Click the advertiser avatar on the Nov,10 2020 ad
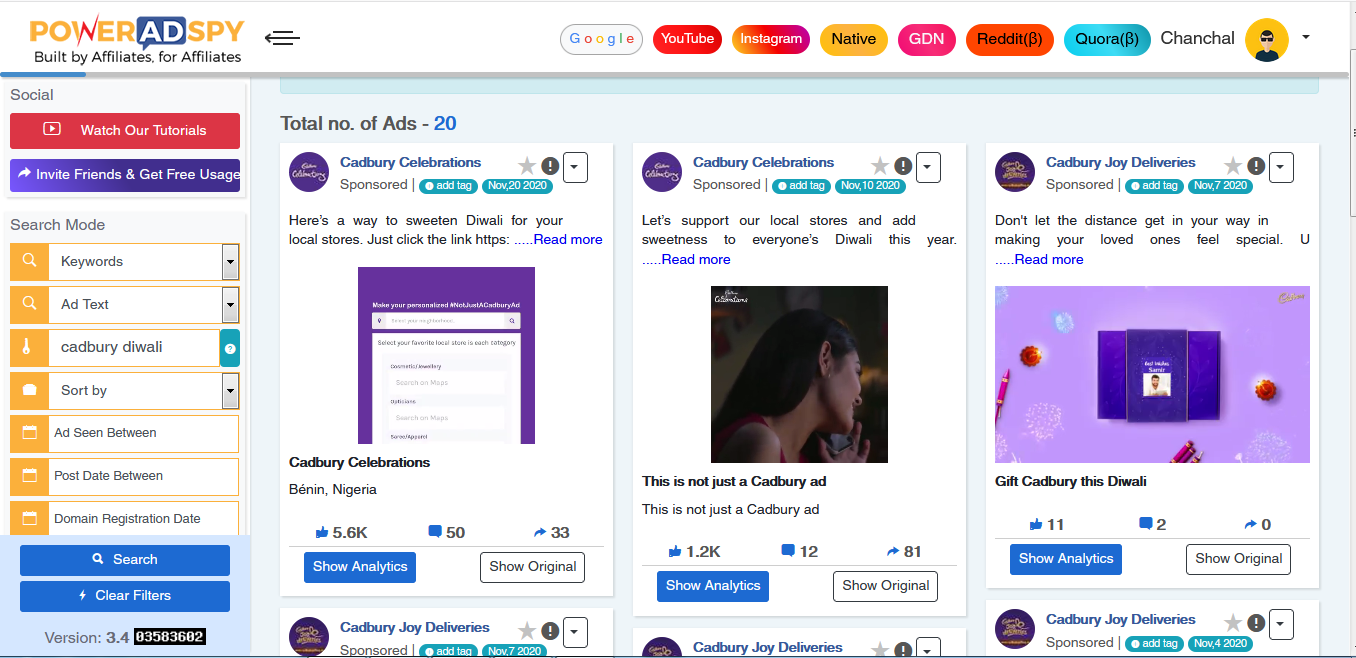Screen dimensions: 1356x658 pos(662,172)
